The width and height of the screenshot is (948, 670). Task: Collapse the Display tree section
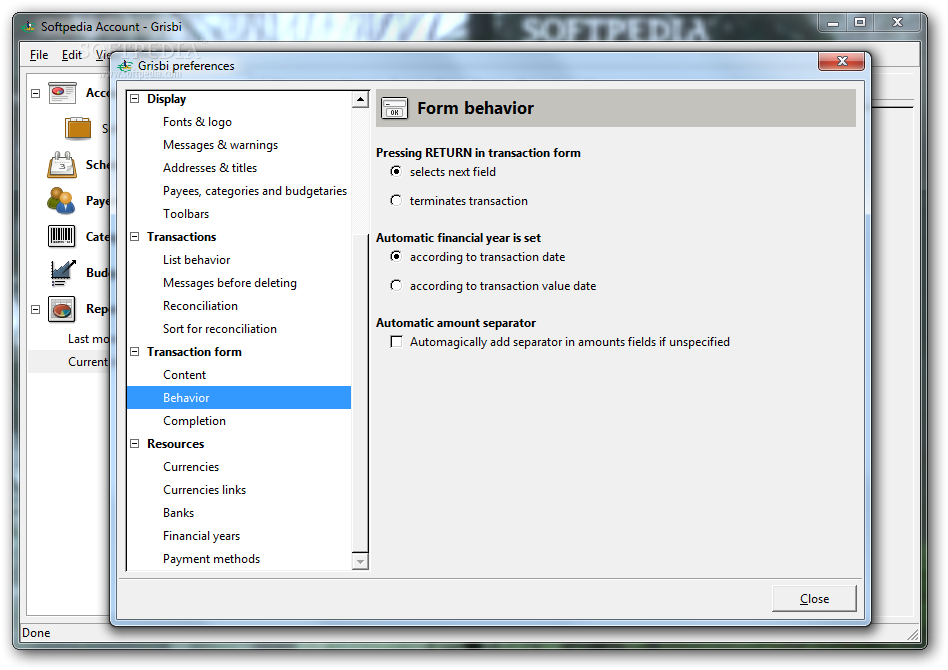pyautogui.click(x=135, y=99)
